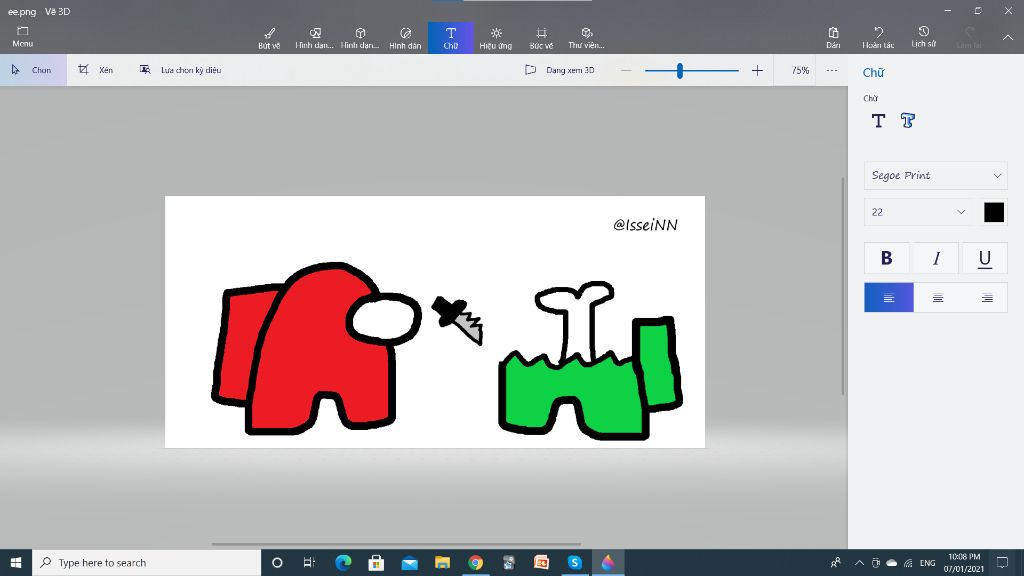Toggle underline formatting
Screen dimensions: 1024x576
point(984,258)
